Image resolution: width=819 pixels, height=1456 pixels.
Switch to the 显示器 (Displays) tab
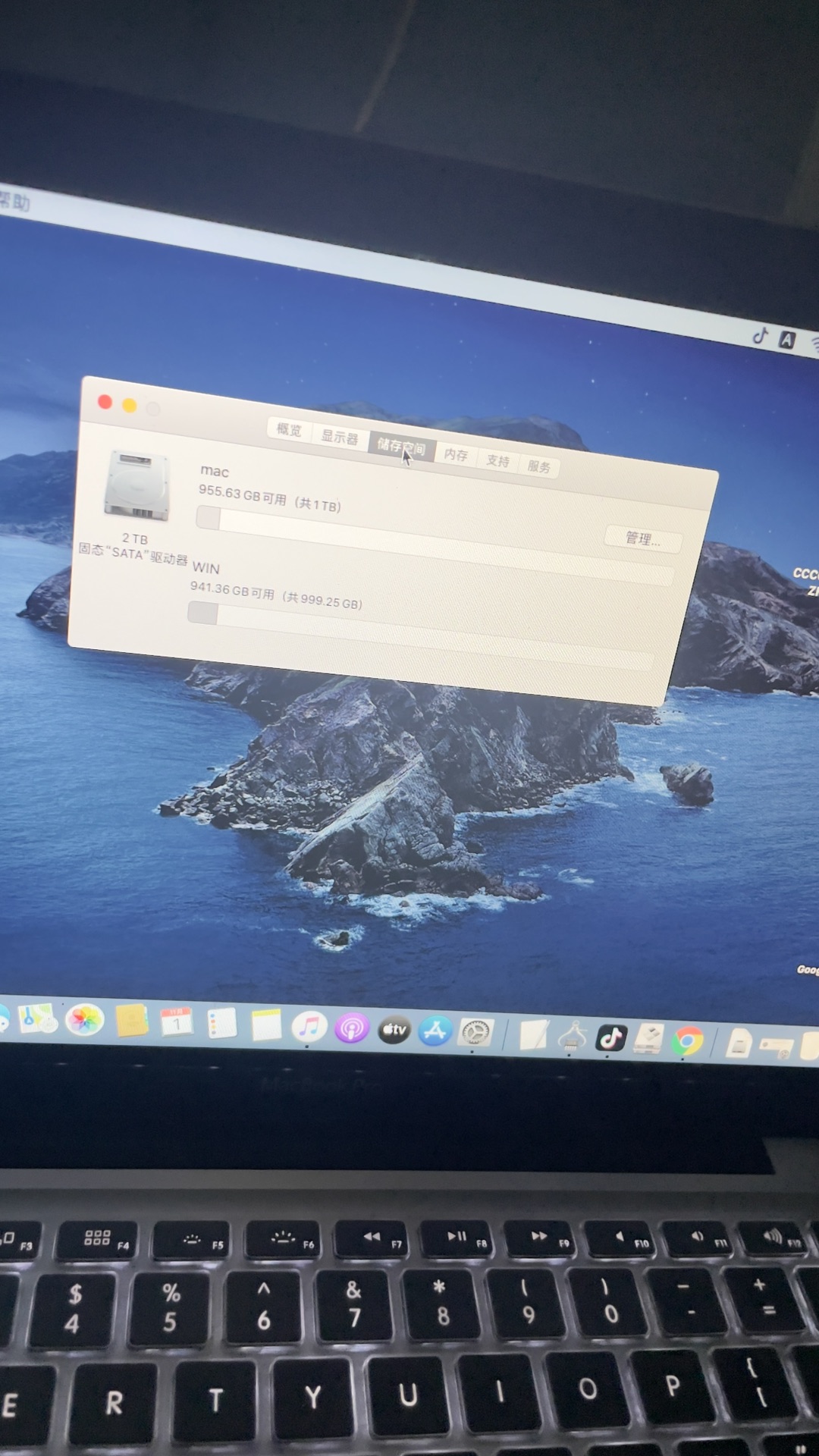339,438
